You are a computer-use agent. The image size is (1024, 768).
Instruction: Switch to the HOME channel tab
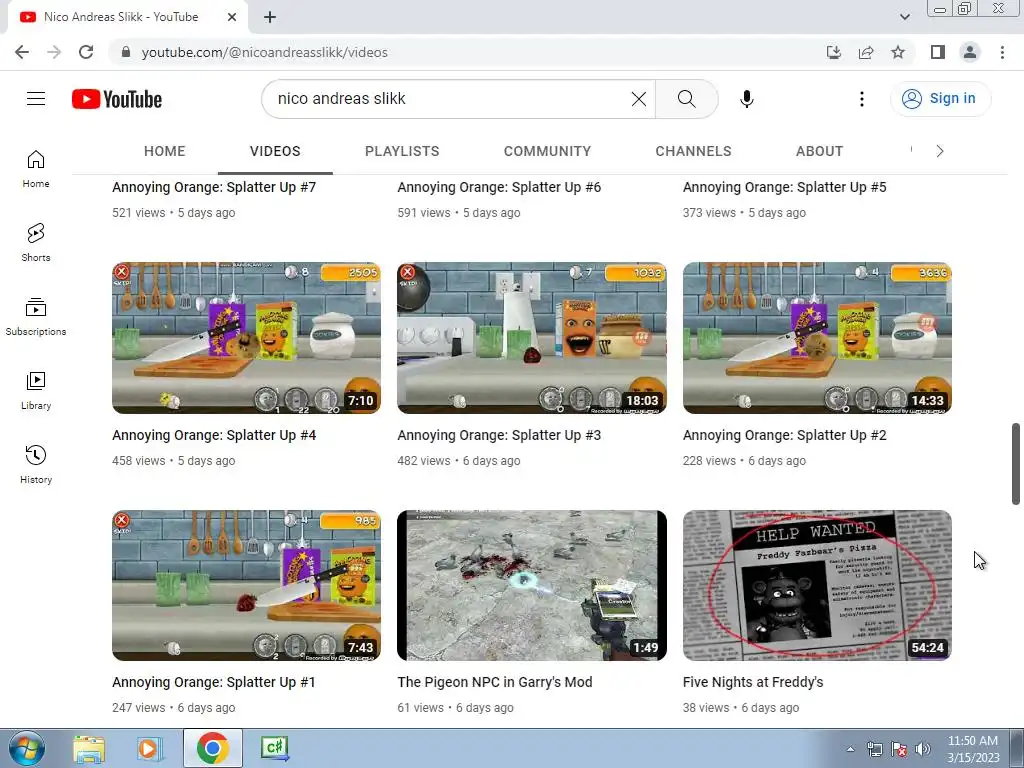pos(165,152)
